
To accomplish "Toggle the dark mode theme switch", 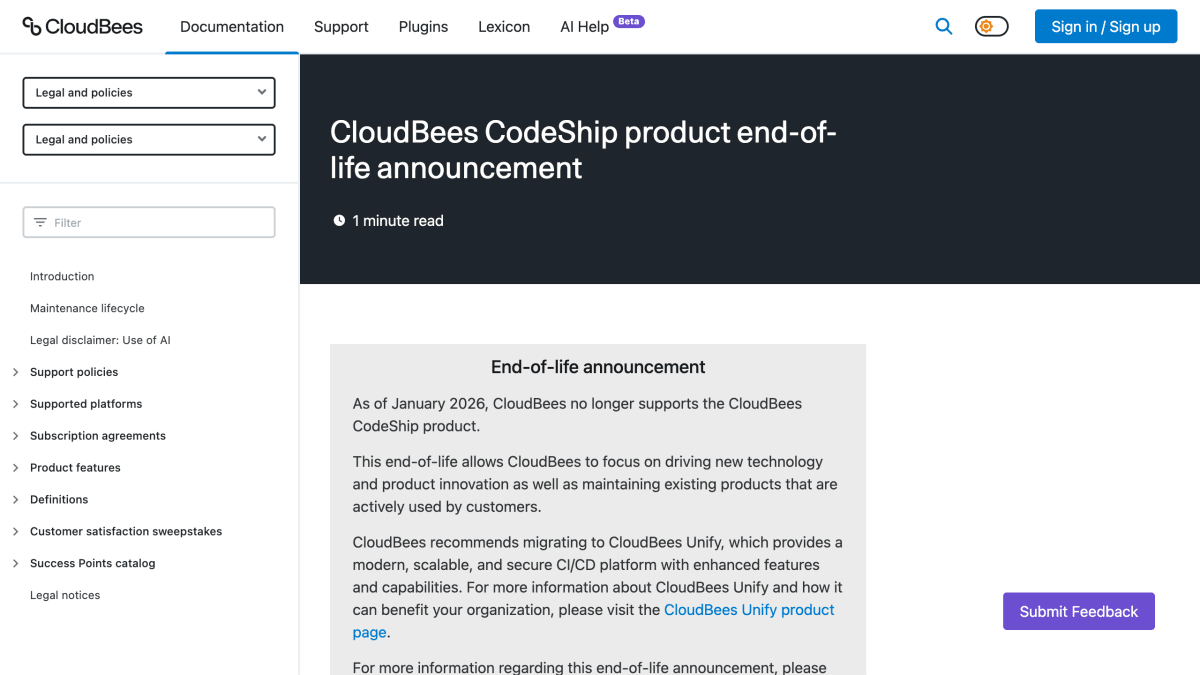I will point(992,27).
